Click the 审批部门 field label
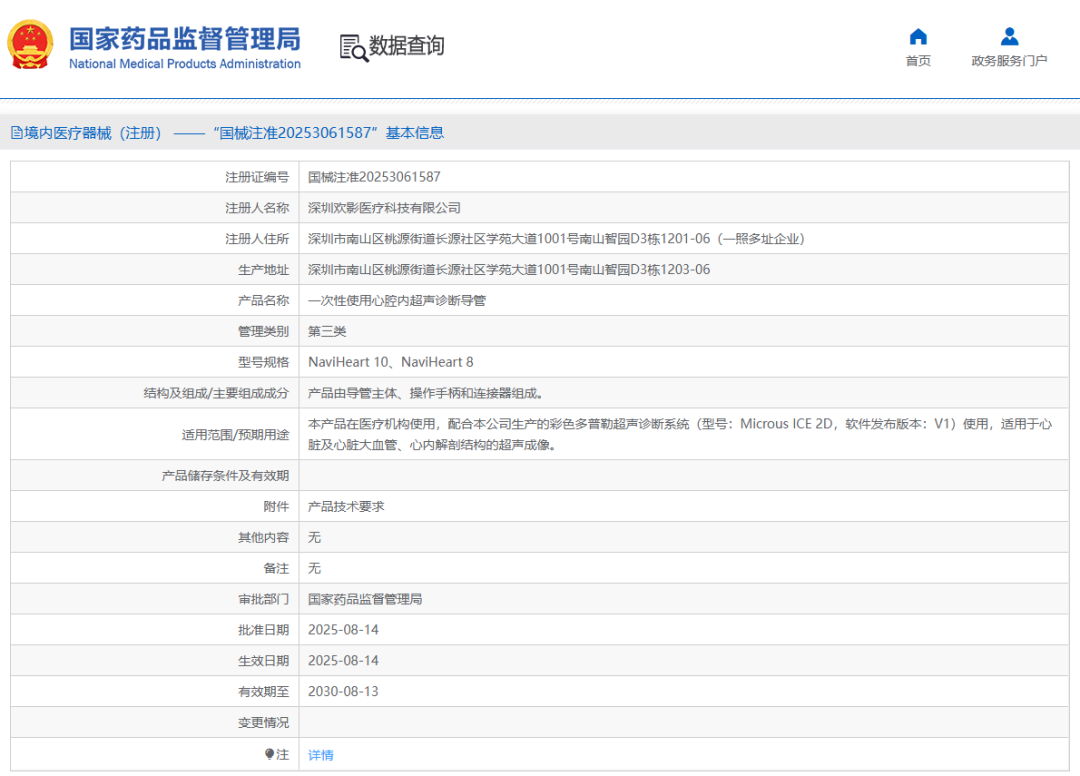 click(x=264, y=599)
